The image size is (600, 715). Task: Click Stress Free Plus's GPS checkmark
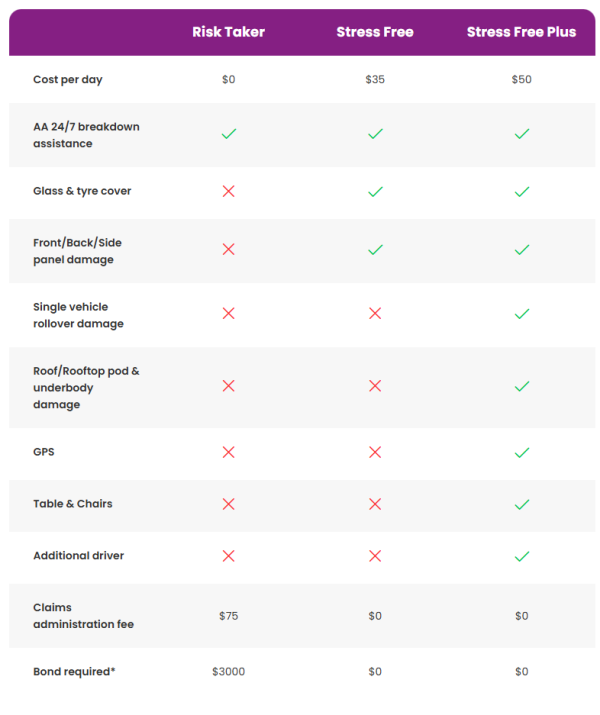coord(522,452)
